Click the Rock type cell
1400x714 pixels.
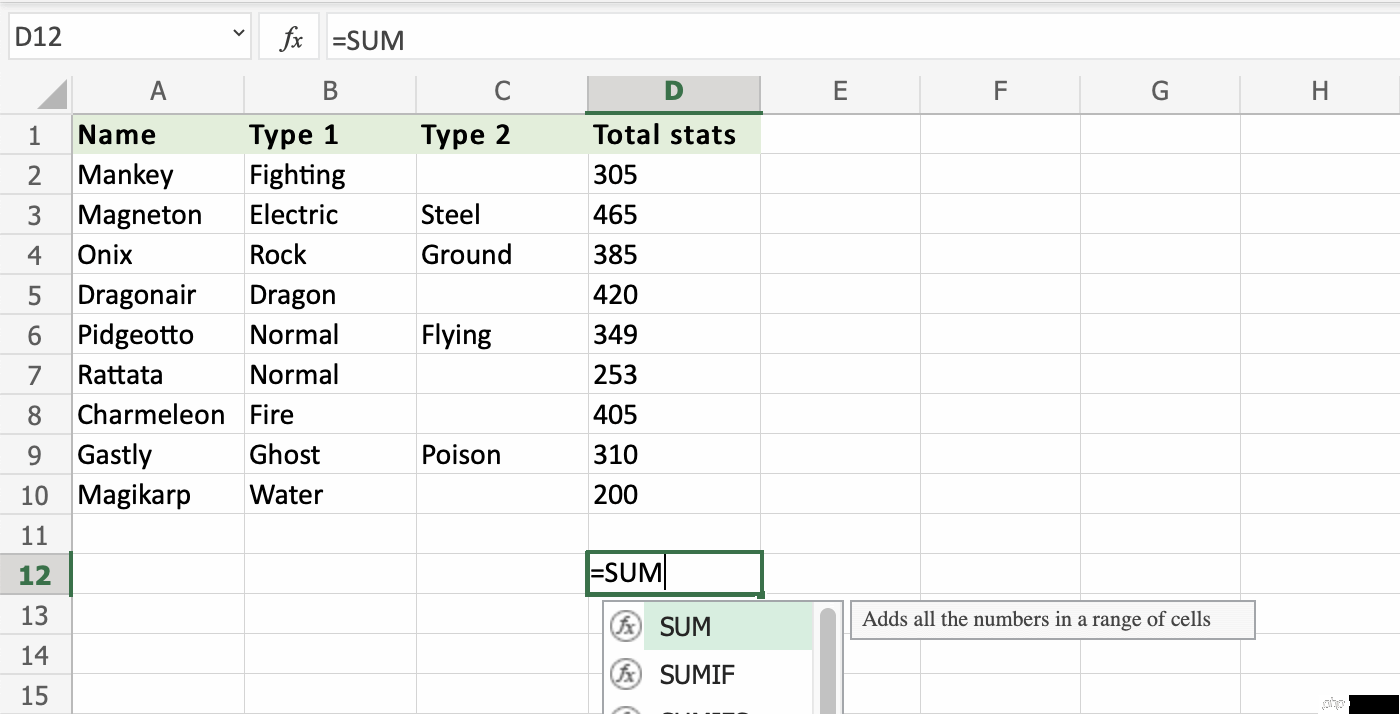[330, 255]
